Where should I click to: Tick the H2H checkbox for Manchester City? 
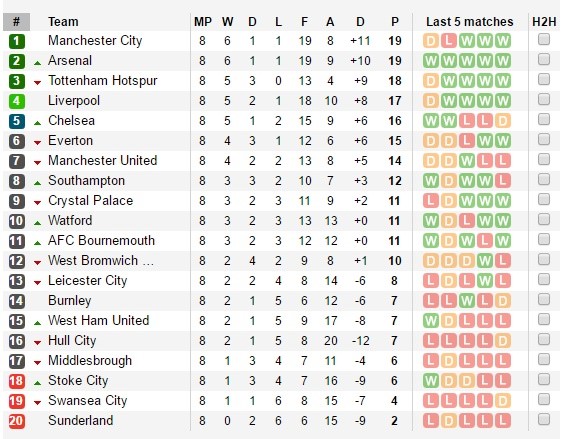pyautogui.click(x=544, y=39)
